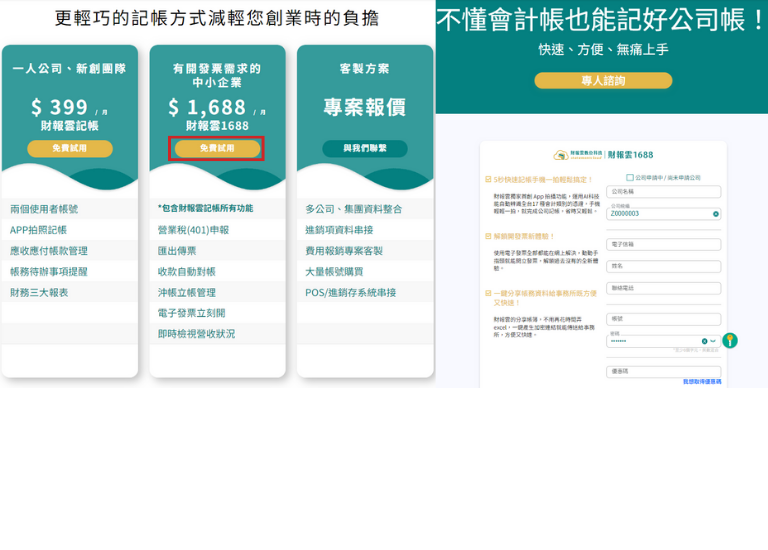Click the 大量帳號購買 feature row

365,271
